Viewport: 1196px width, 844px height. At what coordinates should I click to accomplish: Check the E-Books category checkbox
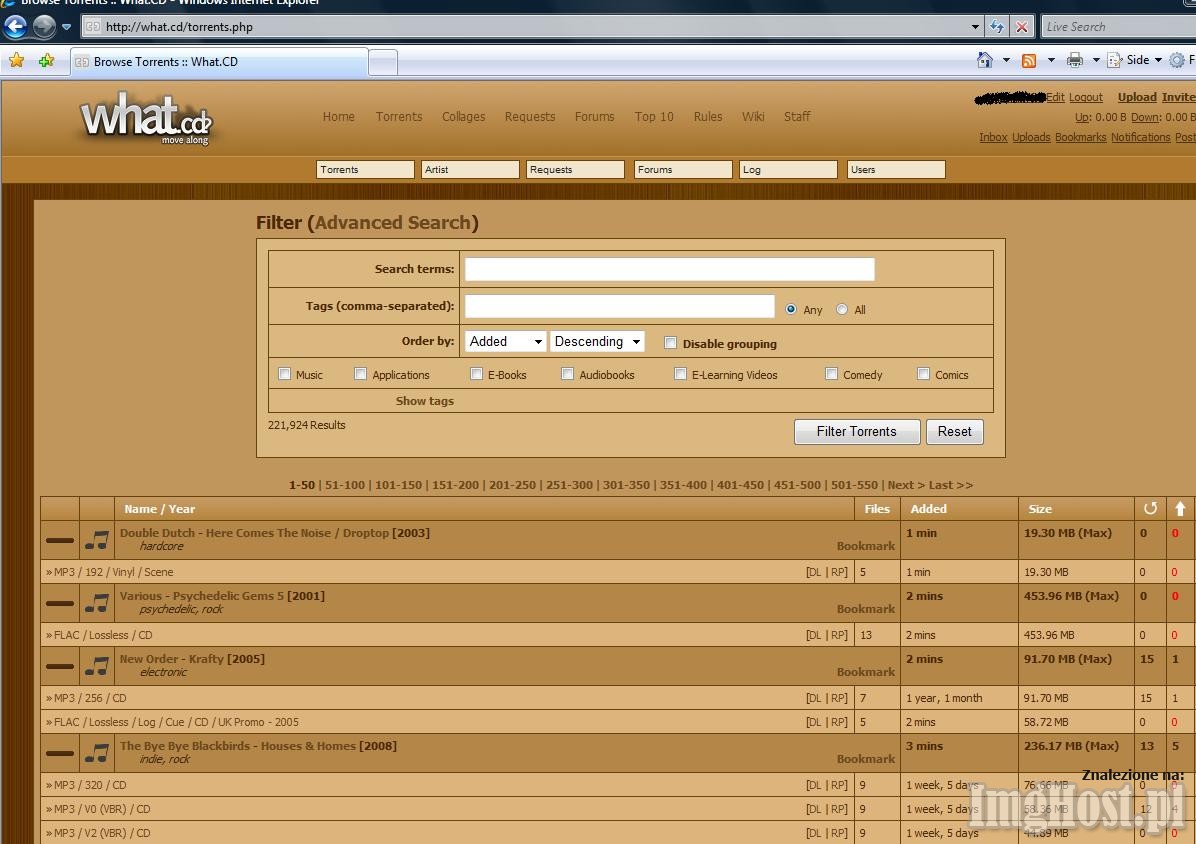(477, 374)
